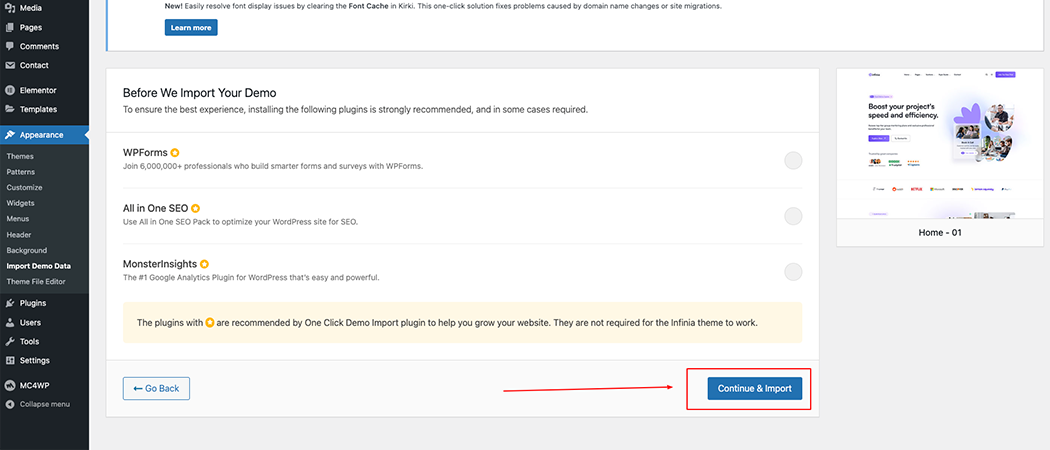Click the Users person icon
1050x450 pixels.
[x=10, y=322]
